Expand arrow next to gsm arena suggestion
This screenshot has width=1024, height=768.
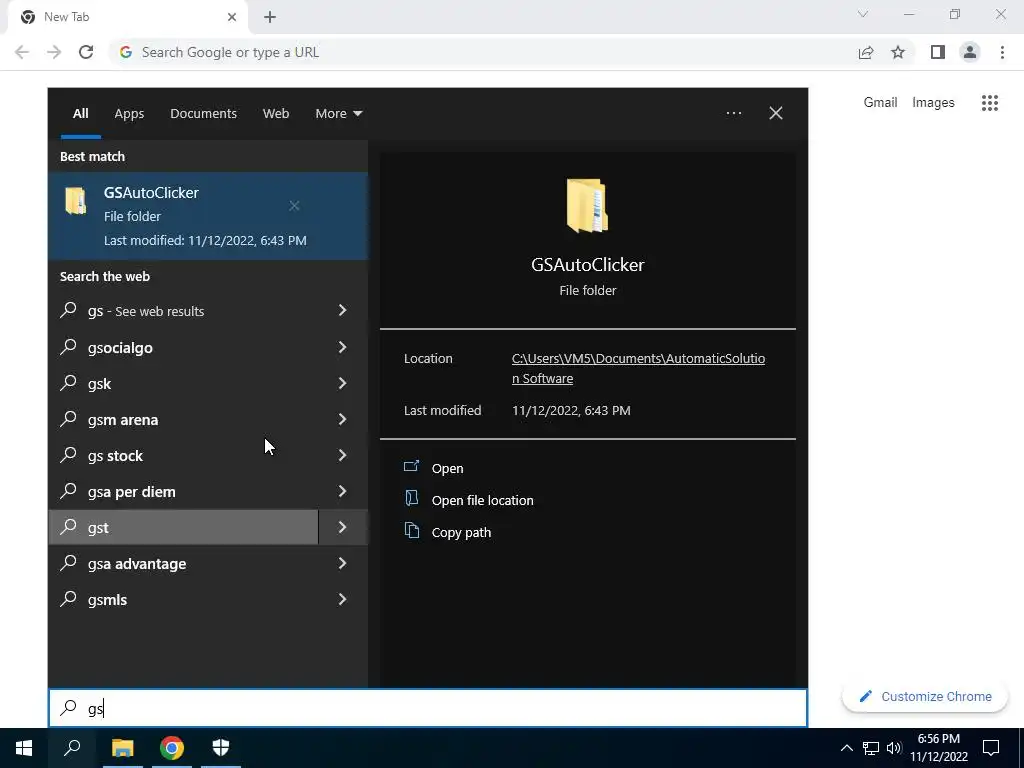[x=343, y=419]
